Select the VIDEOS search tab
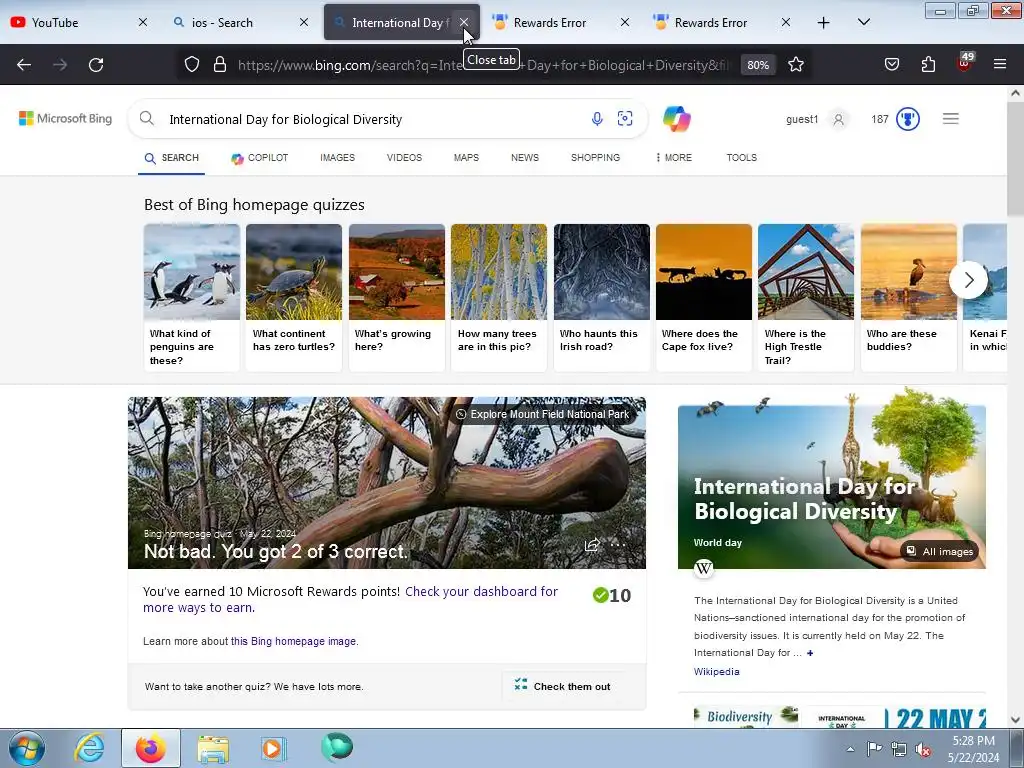Viewport: 1024px width, 768px height. (x=404, y=157)
